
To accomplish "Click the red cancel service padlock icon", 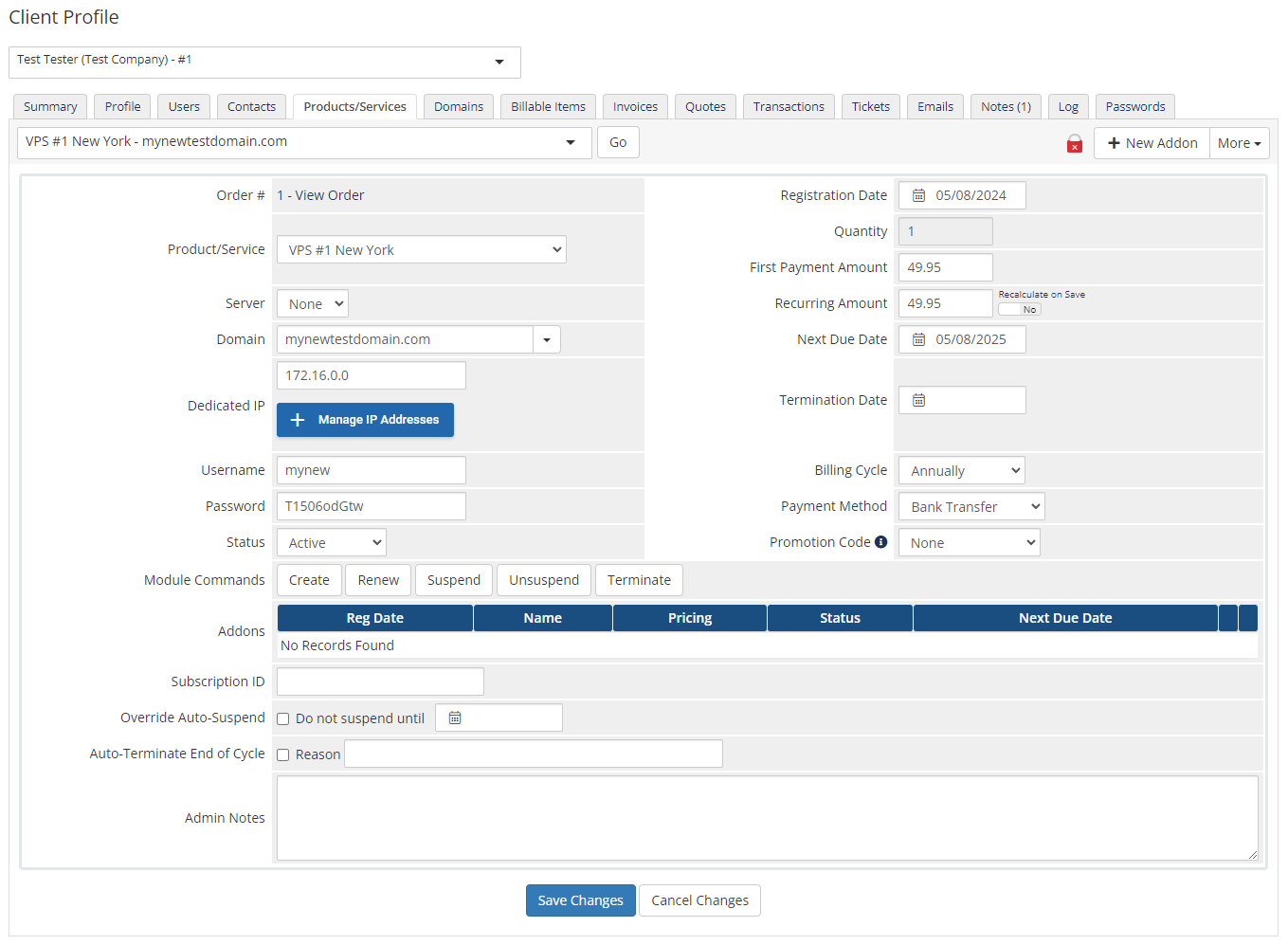I will (1074, 142).
